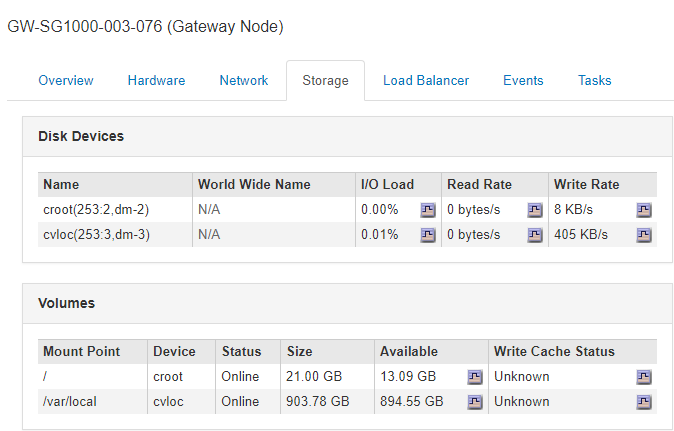View Available space chart for / volume

475,377
